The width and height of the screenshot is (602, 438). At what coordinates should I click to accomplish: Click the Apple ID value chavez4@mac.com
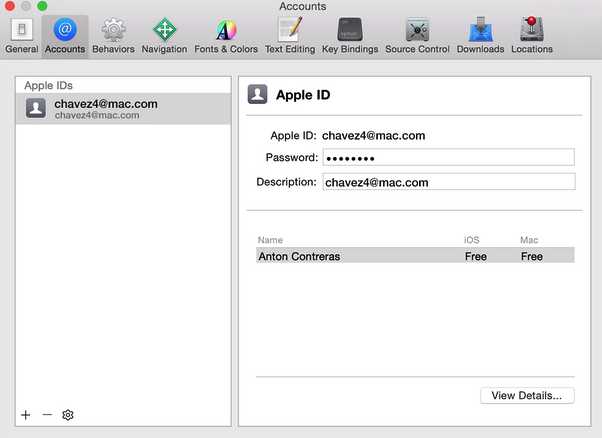click(374, 136)
